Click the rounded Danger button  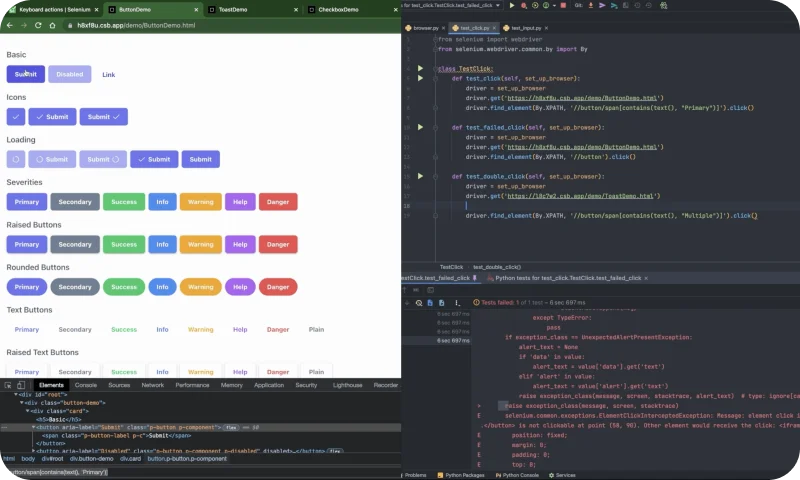(278, 287)
